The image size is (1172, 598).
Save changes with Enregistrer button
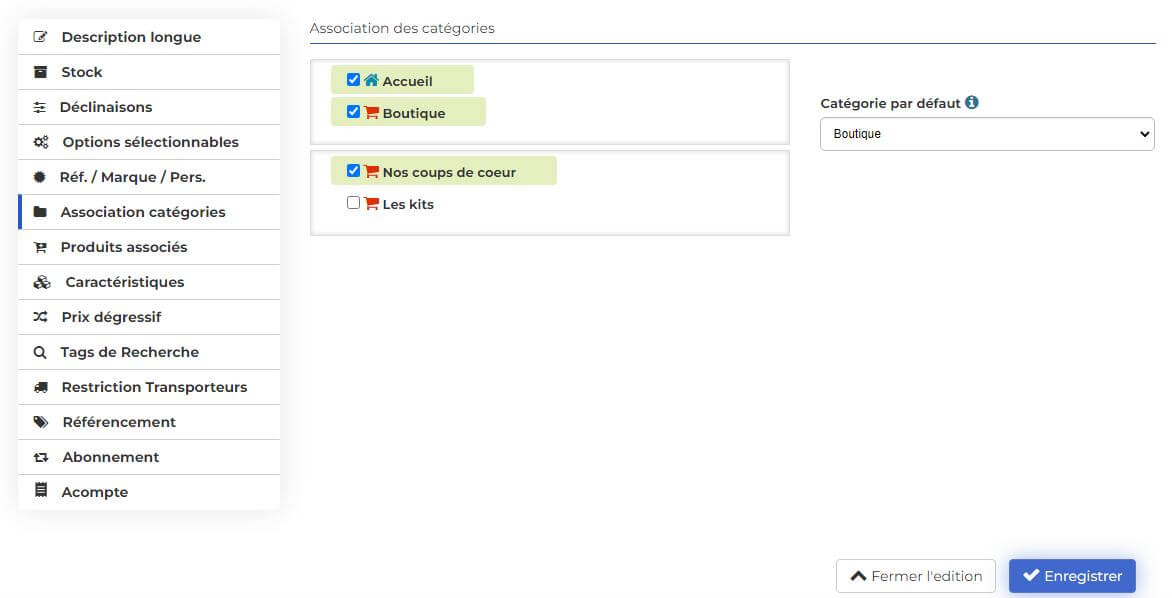tap(1073, 576)
